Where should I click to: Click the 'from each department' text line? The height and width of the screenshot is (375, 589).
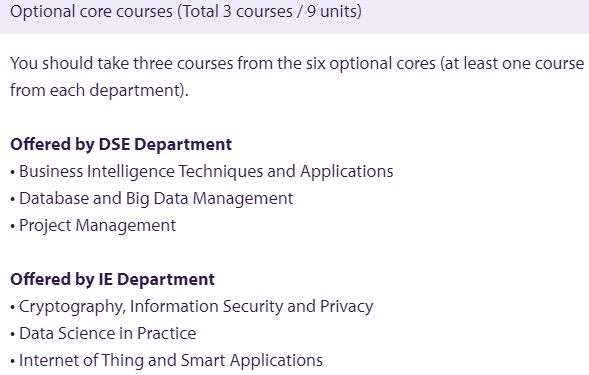(99, 91)
